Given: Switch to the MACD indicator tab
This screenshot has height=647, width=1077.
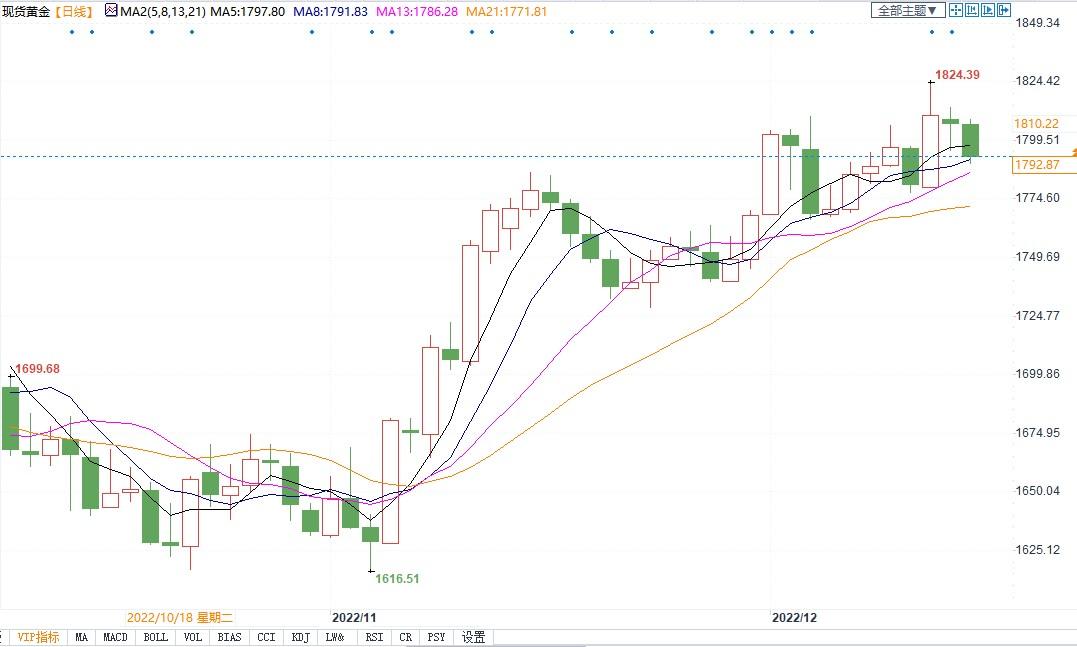Looking at the screenshot, I should click(x=115, y=637).
